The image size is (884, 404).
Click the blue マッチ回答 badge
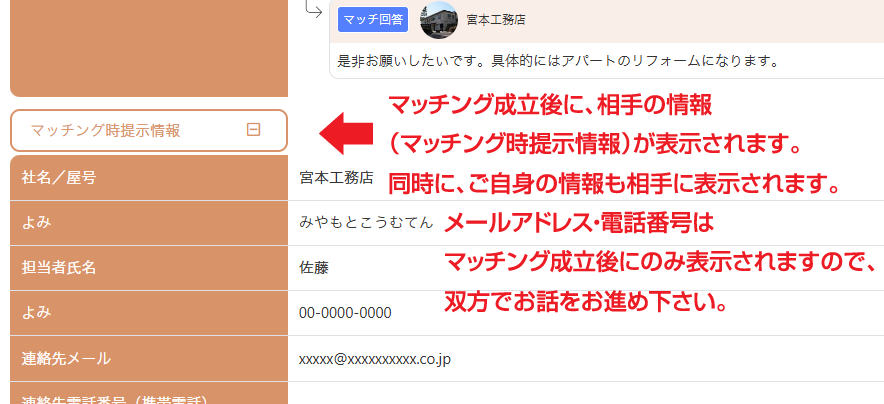coord(372,19)
